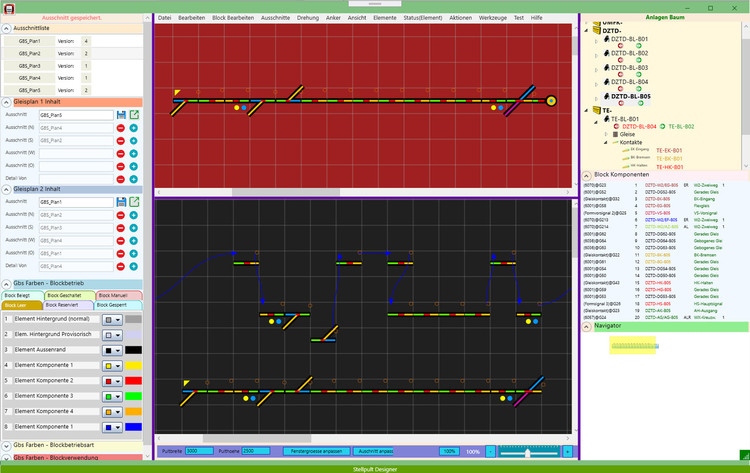Save Gleisplan 1 Ausschnitt with floppy icon
Screen dimensions: 750x473
(121, 115)
